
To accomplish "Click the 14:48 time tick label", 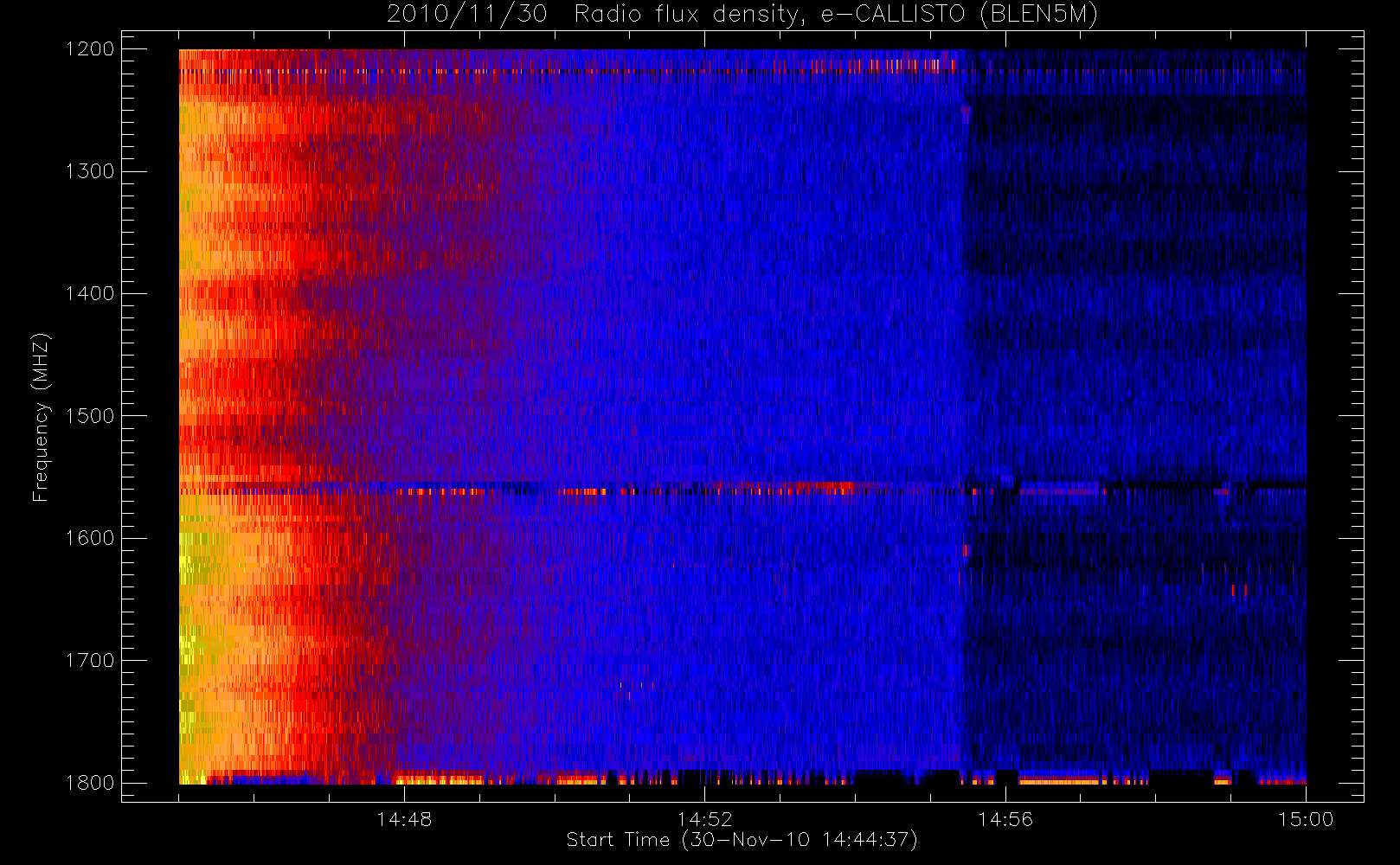I will tap(404, 819).
